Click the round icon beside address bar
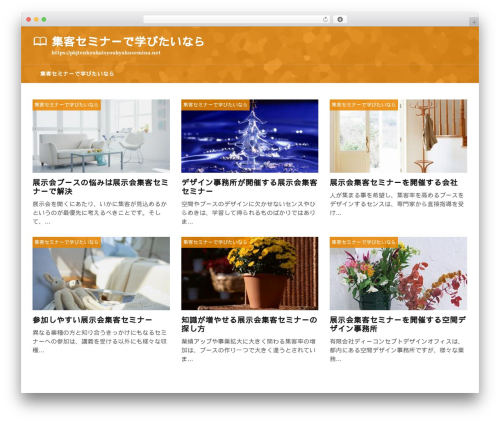The image size is (500, 423). pyautogui.click(x=340, y=20)
